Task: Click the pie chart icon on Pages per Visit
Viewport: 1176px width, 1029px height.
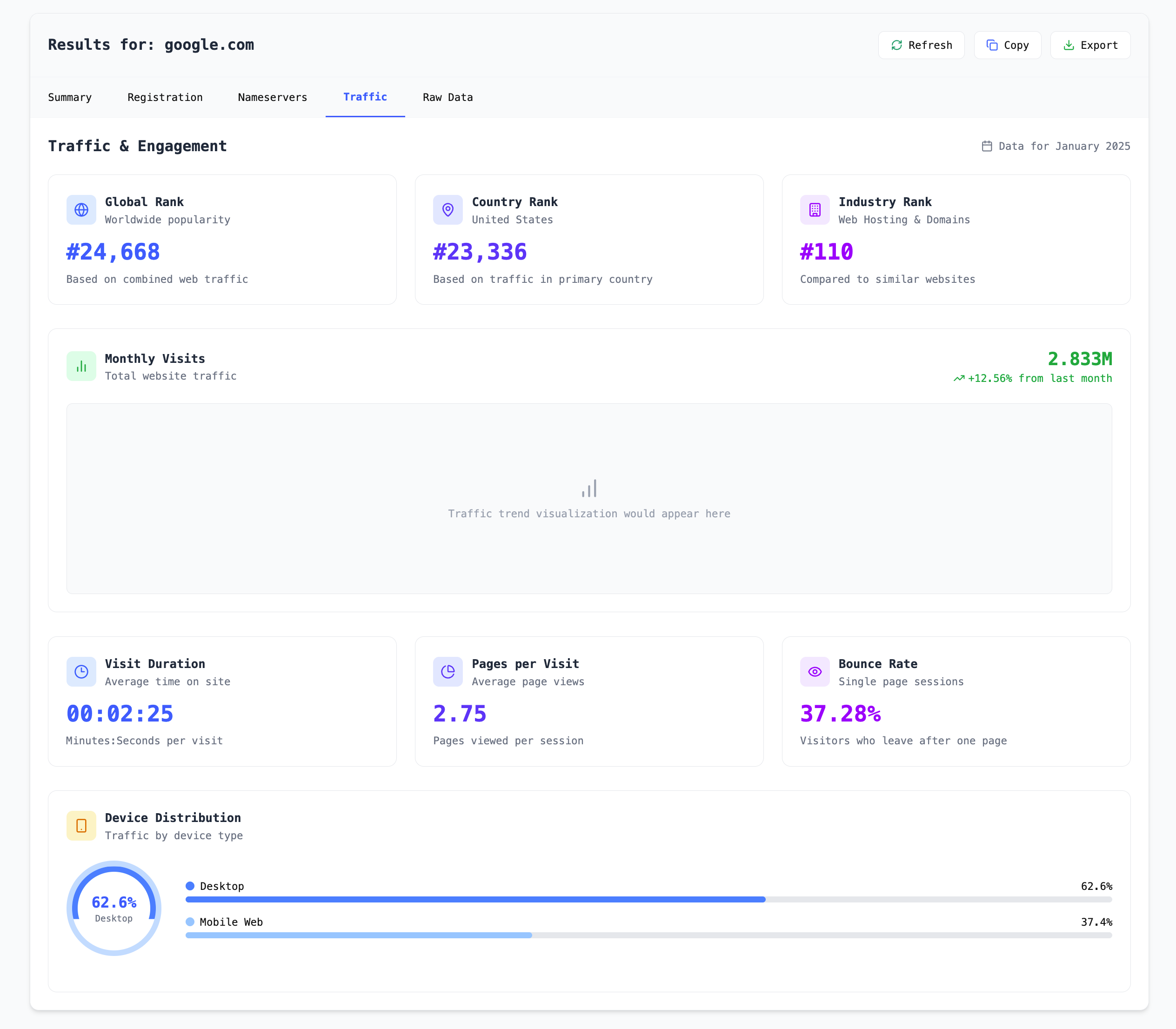Action: click(448, 671)
